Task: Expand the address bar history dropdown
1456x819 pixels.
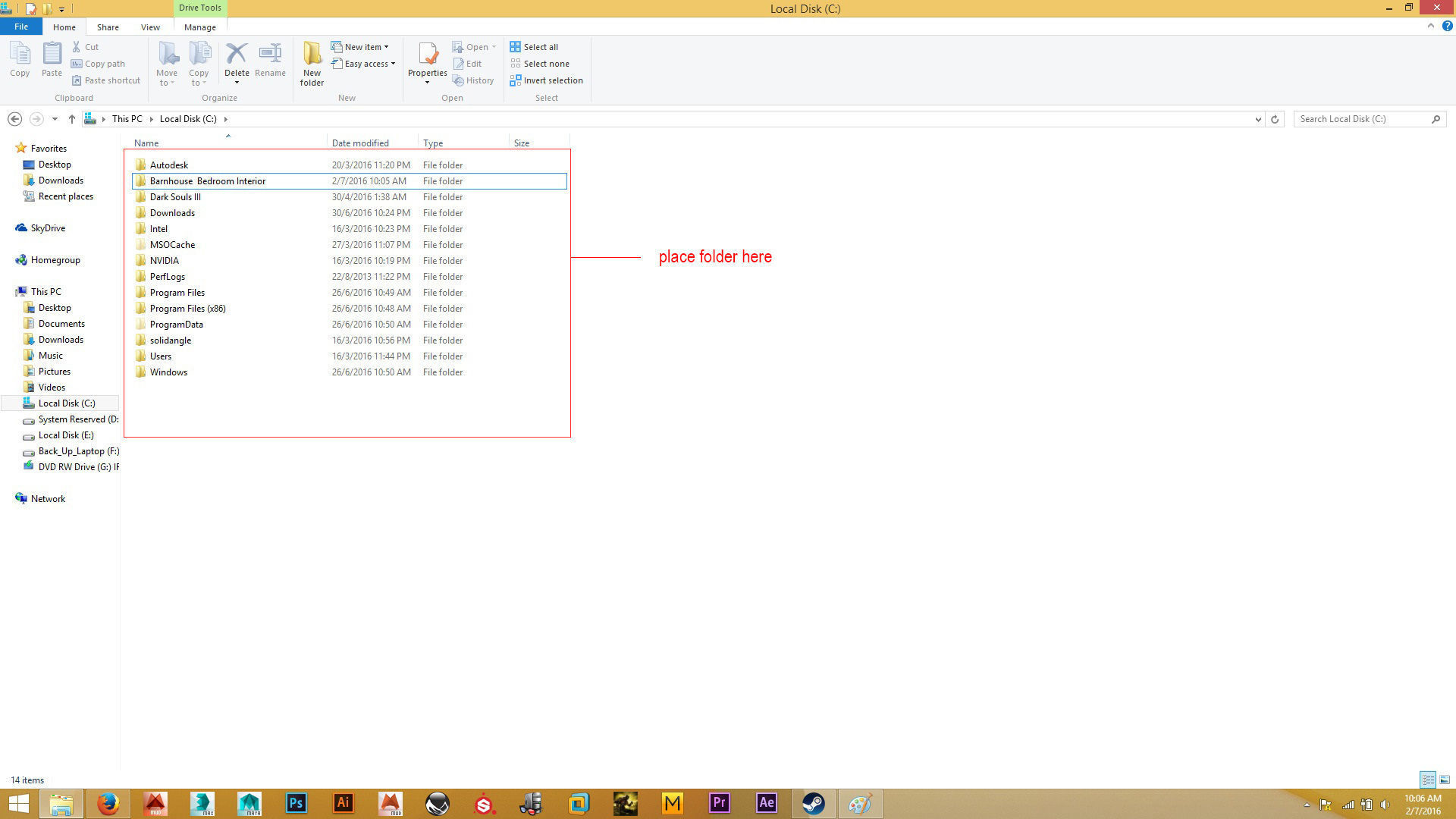Action: tap(1258, 119)
